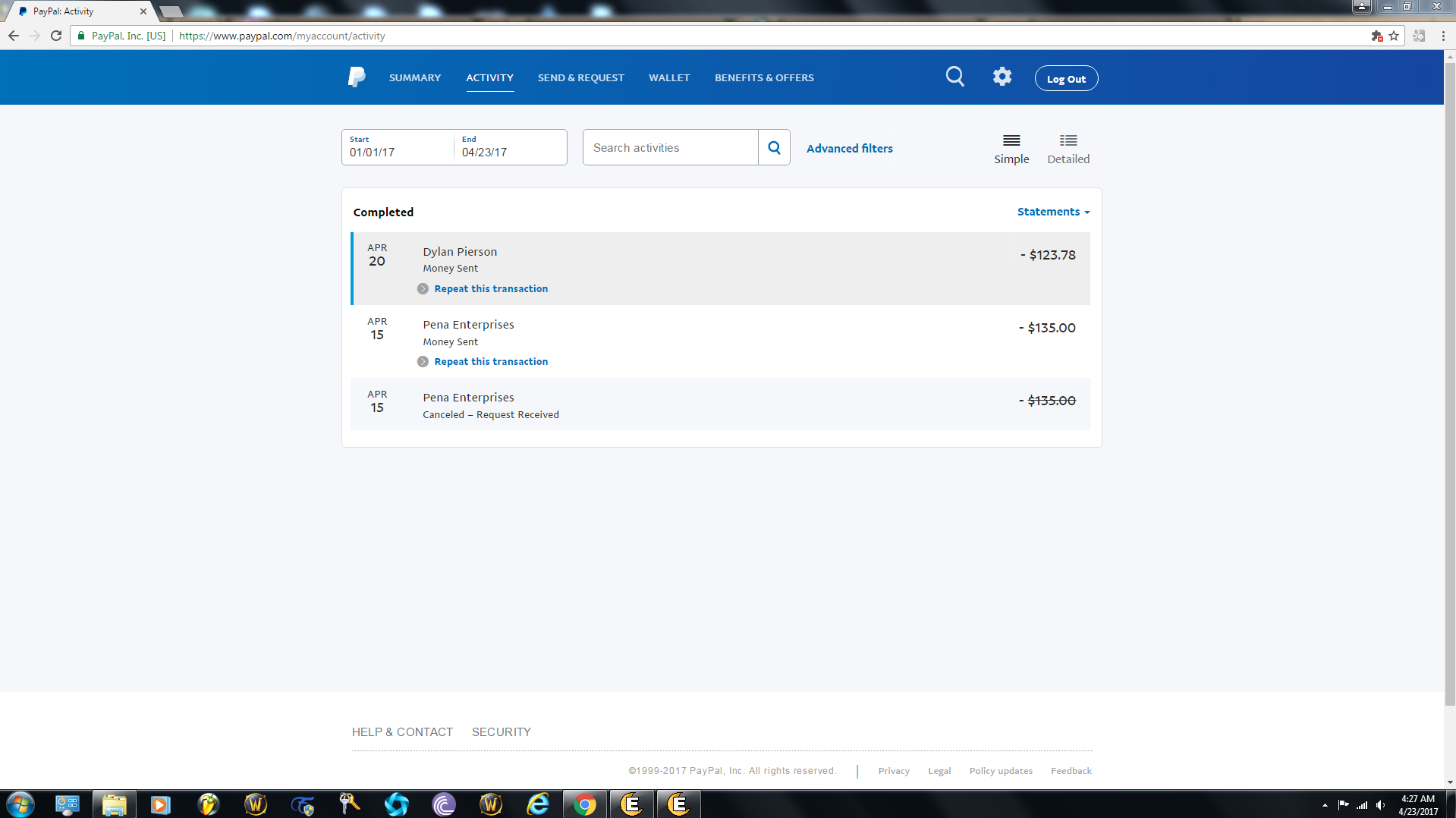Click the network signal tray icon

pos(1362,804)
